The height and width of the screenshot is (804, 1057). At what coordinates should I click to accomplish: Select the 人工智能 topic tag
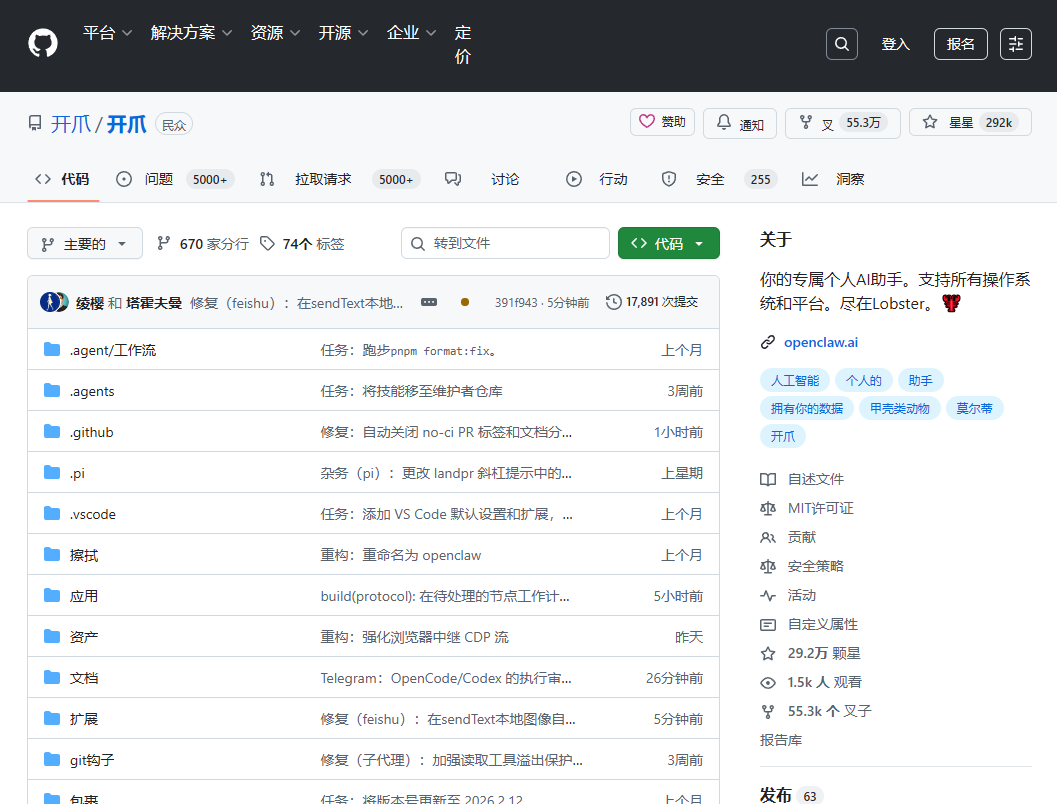point(795,380)
